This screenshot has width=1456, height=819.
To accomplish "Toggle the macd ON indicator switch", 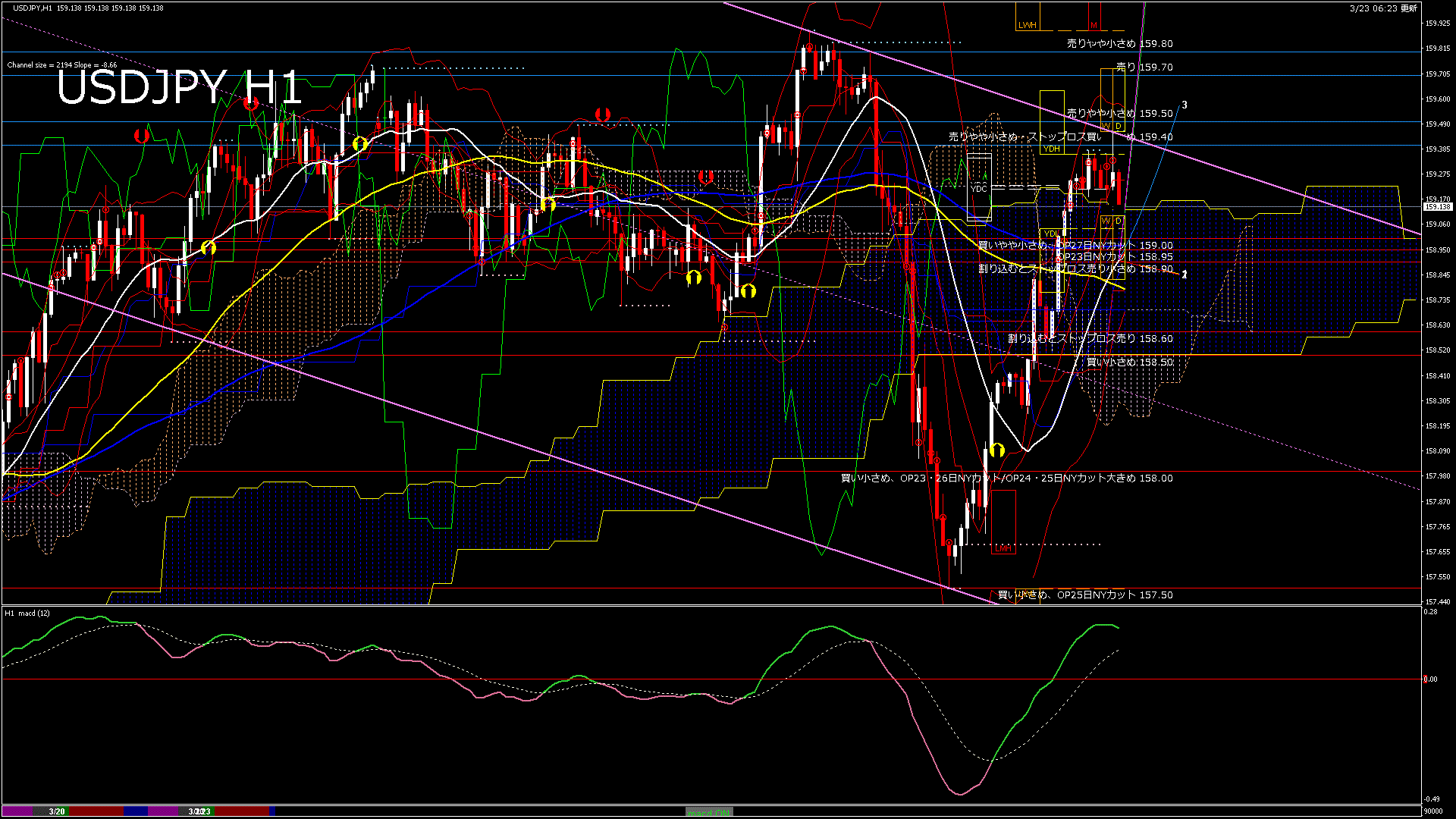I will (708, 811).
